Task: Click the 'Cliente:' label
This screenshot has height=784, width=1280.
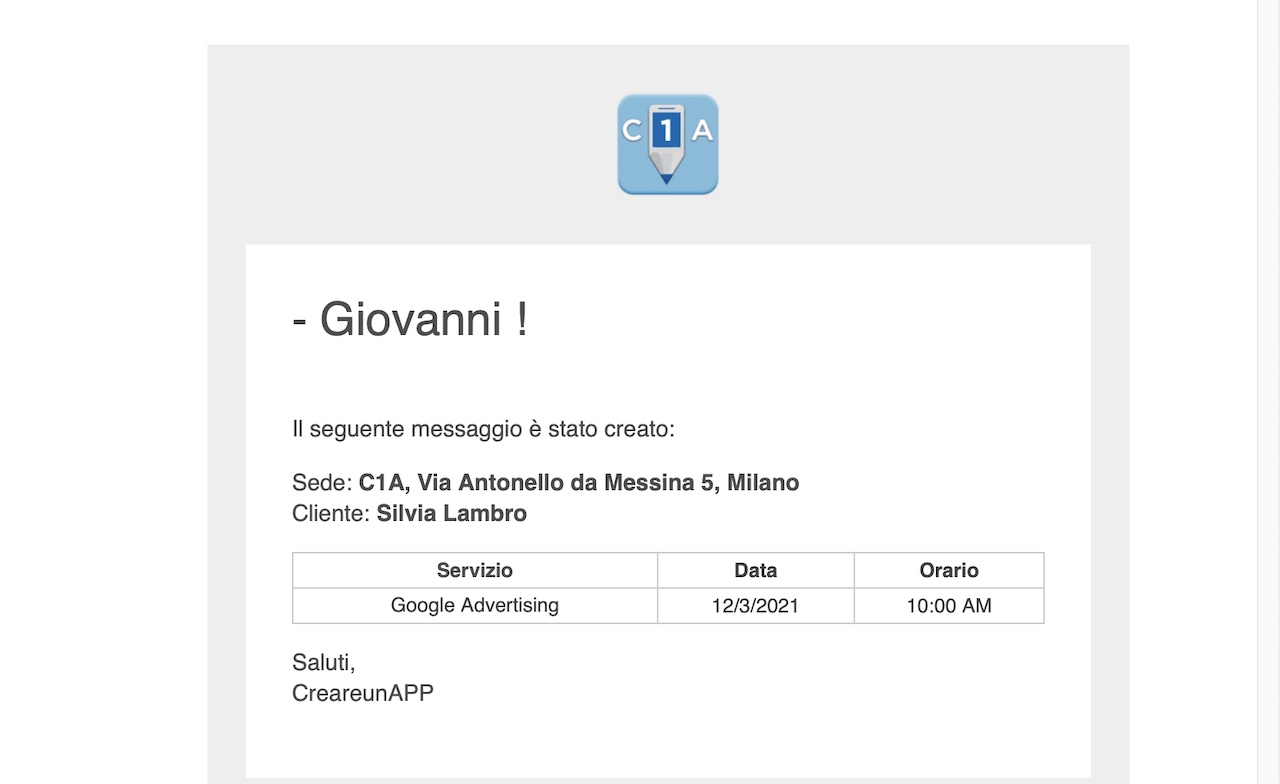Action: pyautogui.click(x=331, y=514)
